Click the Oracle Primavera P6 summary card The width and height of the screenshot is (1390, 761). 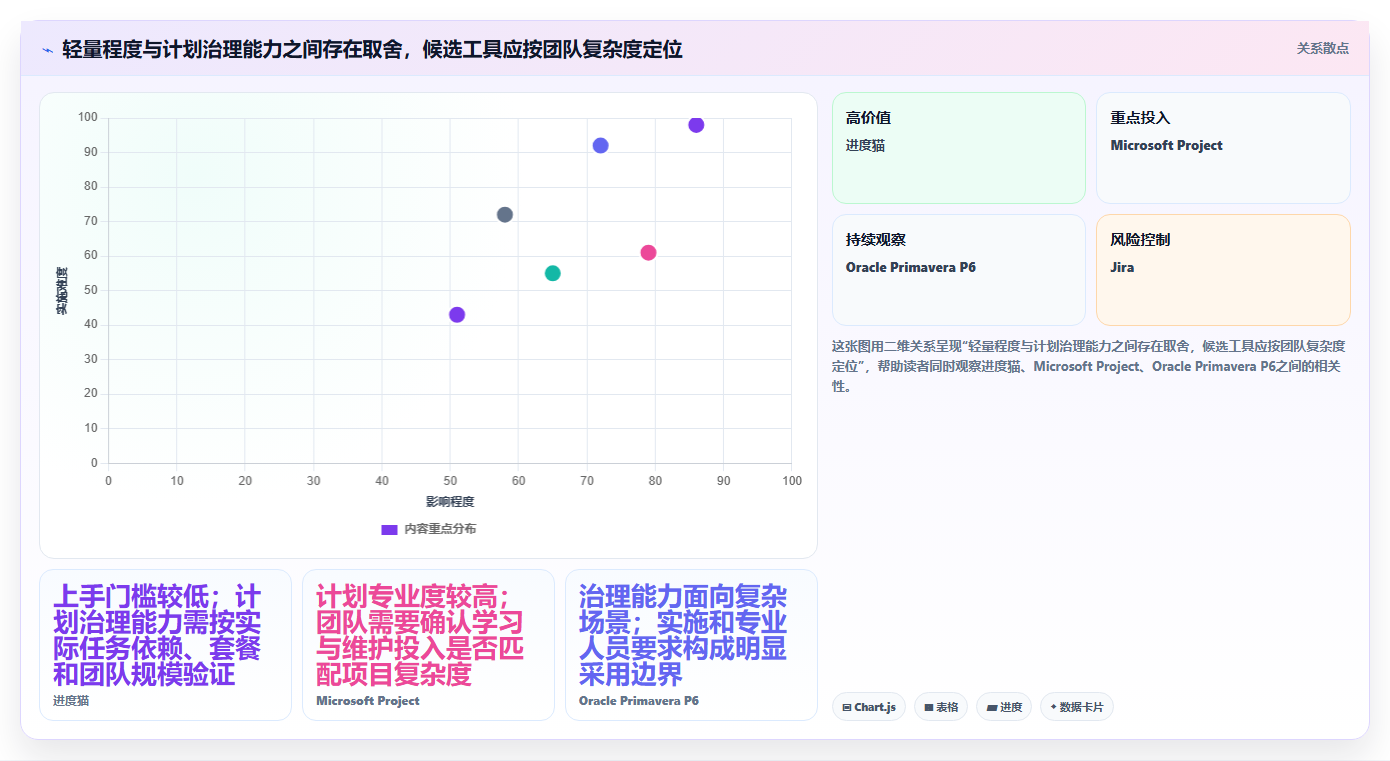[691, 645]
